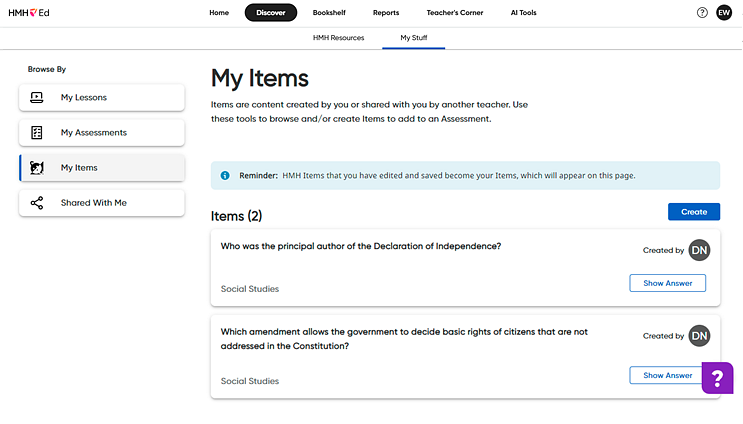Viewport: 743px width, 424px height.
Task: Switch to the My Stuff tab
Action: (x=414, y=38)
